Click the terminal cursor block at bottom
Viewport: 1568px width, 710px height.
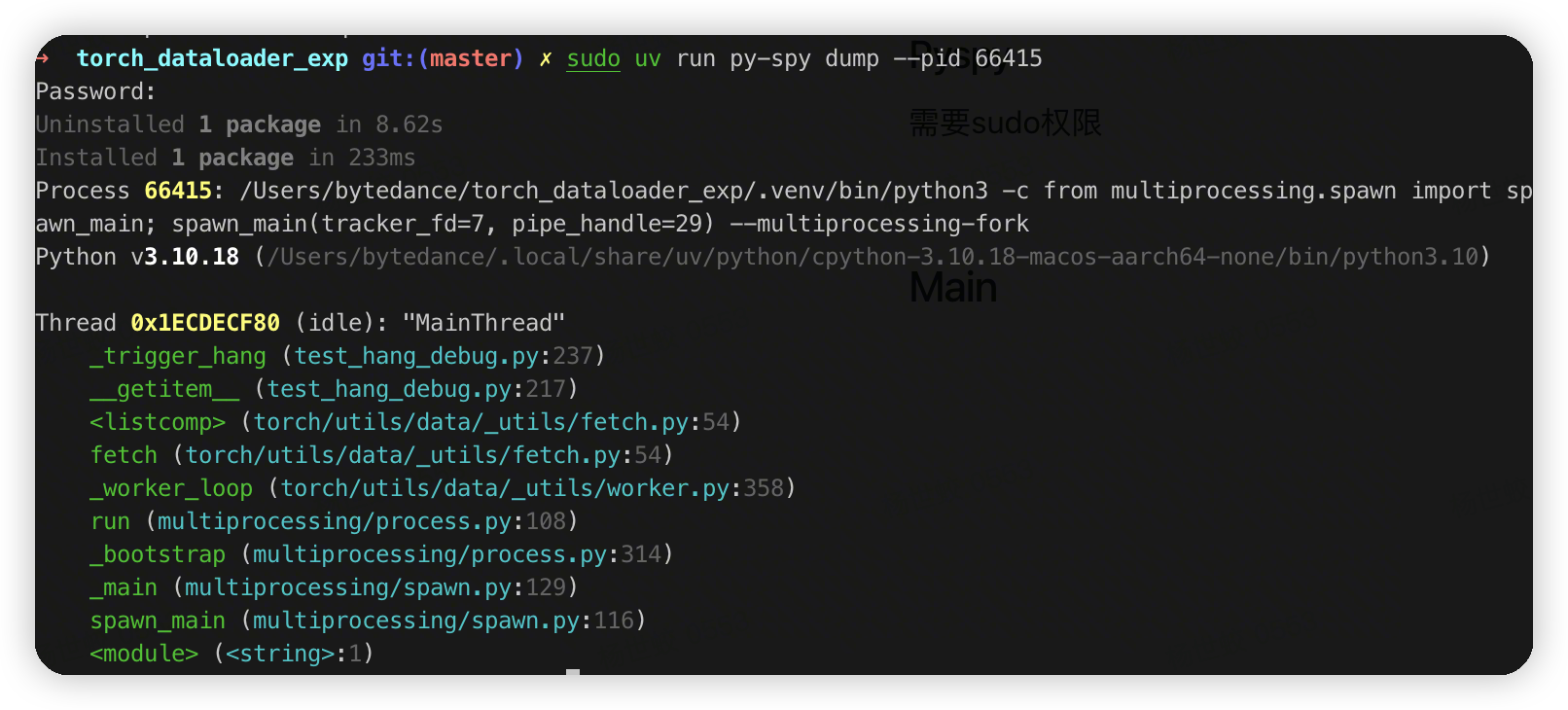573,671
